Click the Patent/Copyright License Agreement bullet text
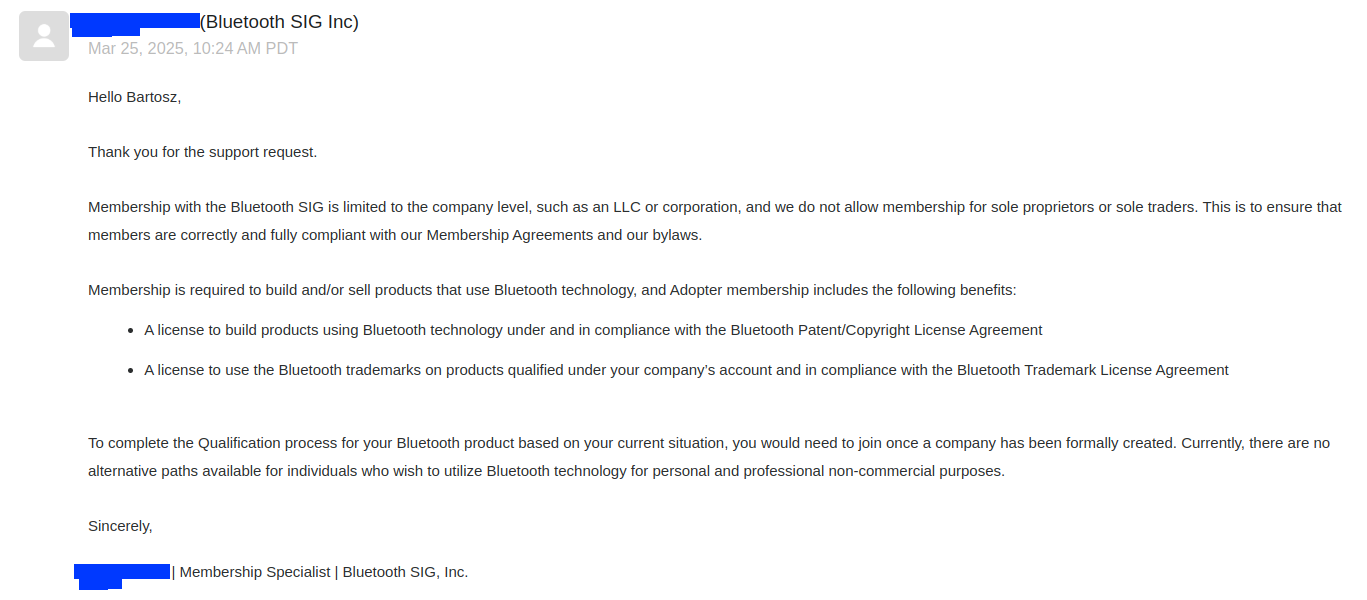Image resolution: width=1367 pixels, height=600 pixels. [x=593, y=330]
